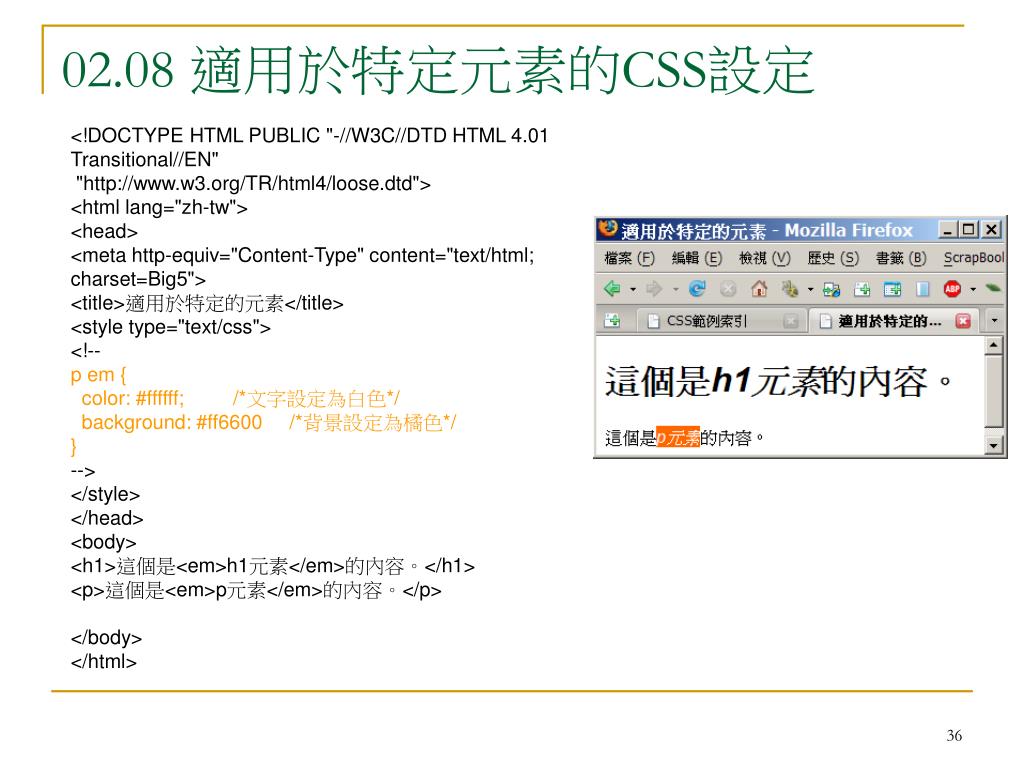1024x768 pixels.
Task: Click the <html lang="zh-tw"> line
Action: point(159,208)
